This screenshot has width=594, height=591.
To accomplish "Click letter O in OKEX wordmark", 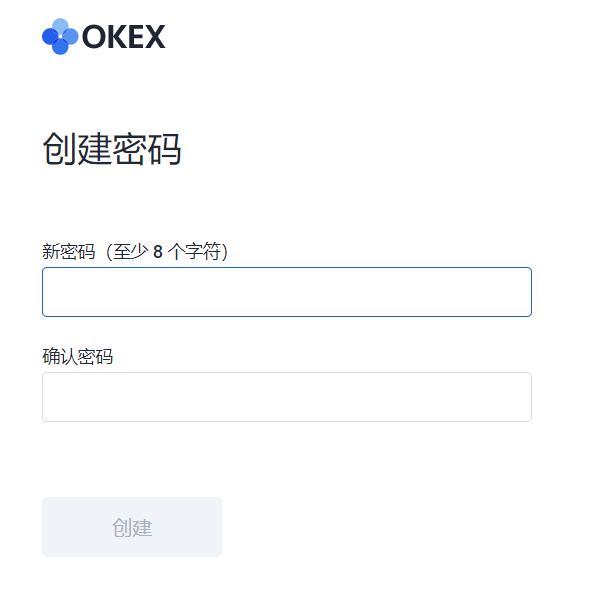I will (x=94, y=37).
